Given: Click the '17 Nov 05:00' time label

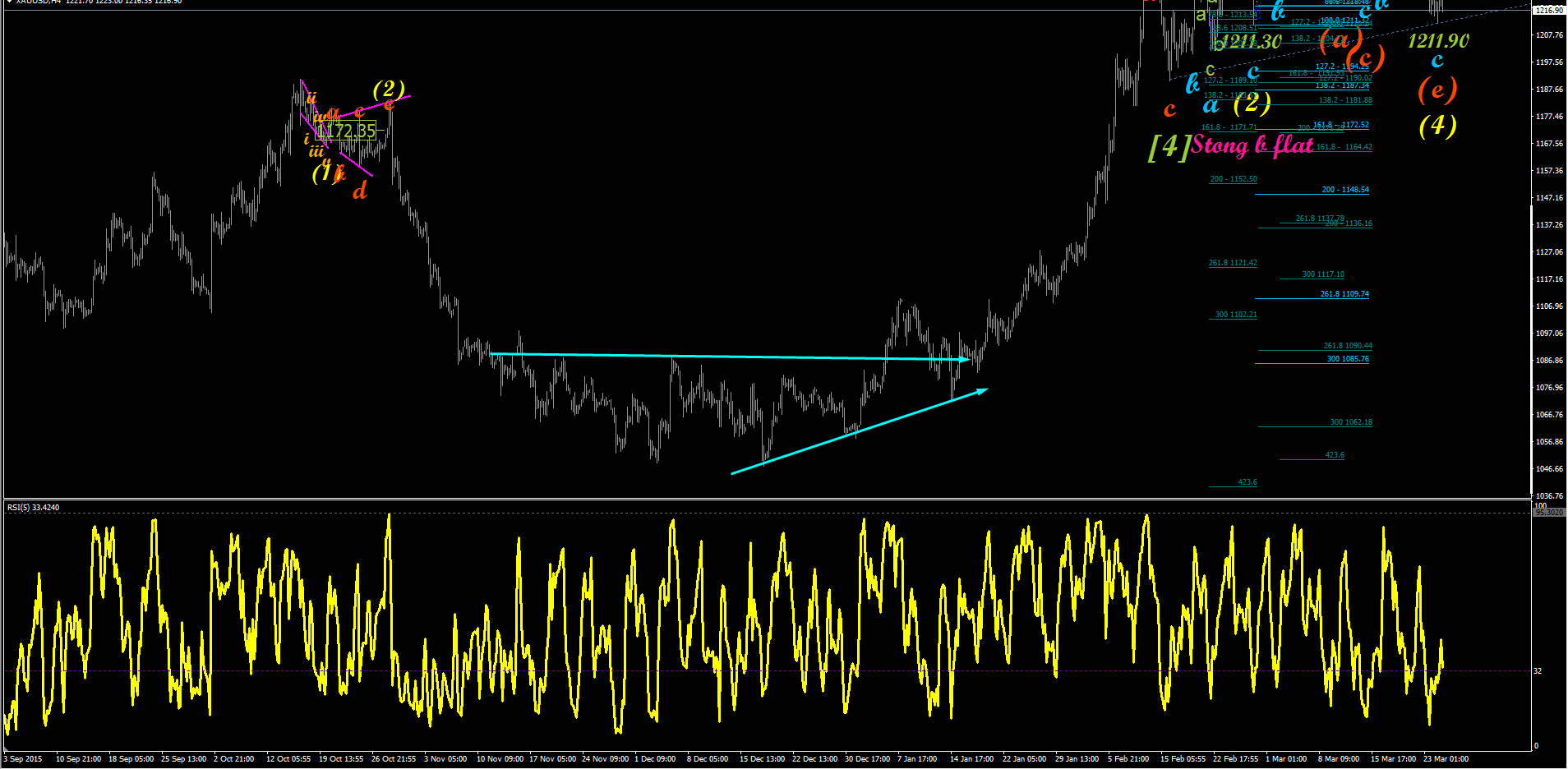Looking at the screenshot, I should click(552, 759).
